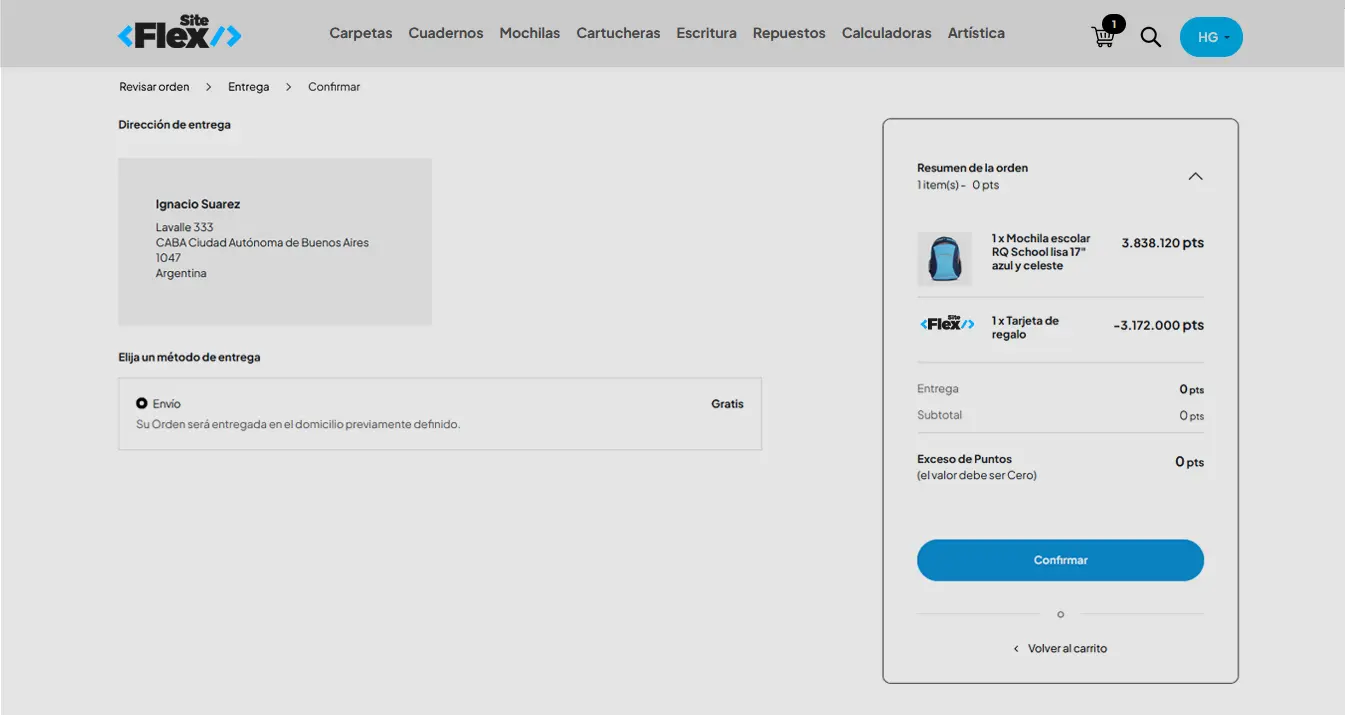Select the Envío delivery radio button

pos(142,403)
